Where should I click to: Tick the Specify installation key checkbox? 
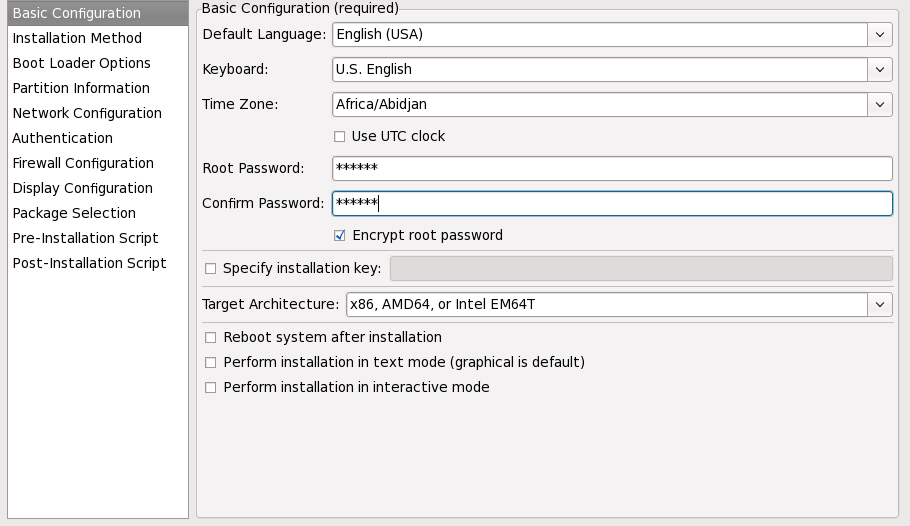tap(210, 268)
